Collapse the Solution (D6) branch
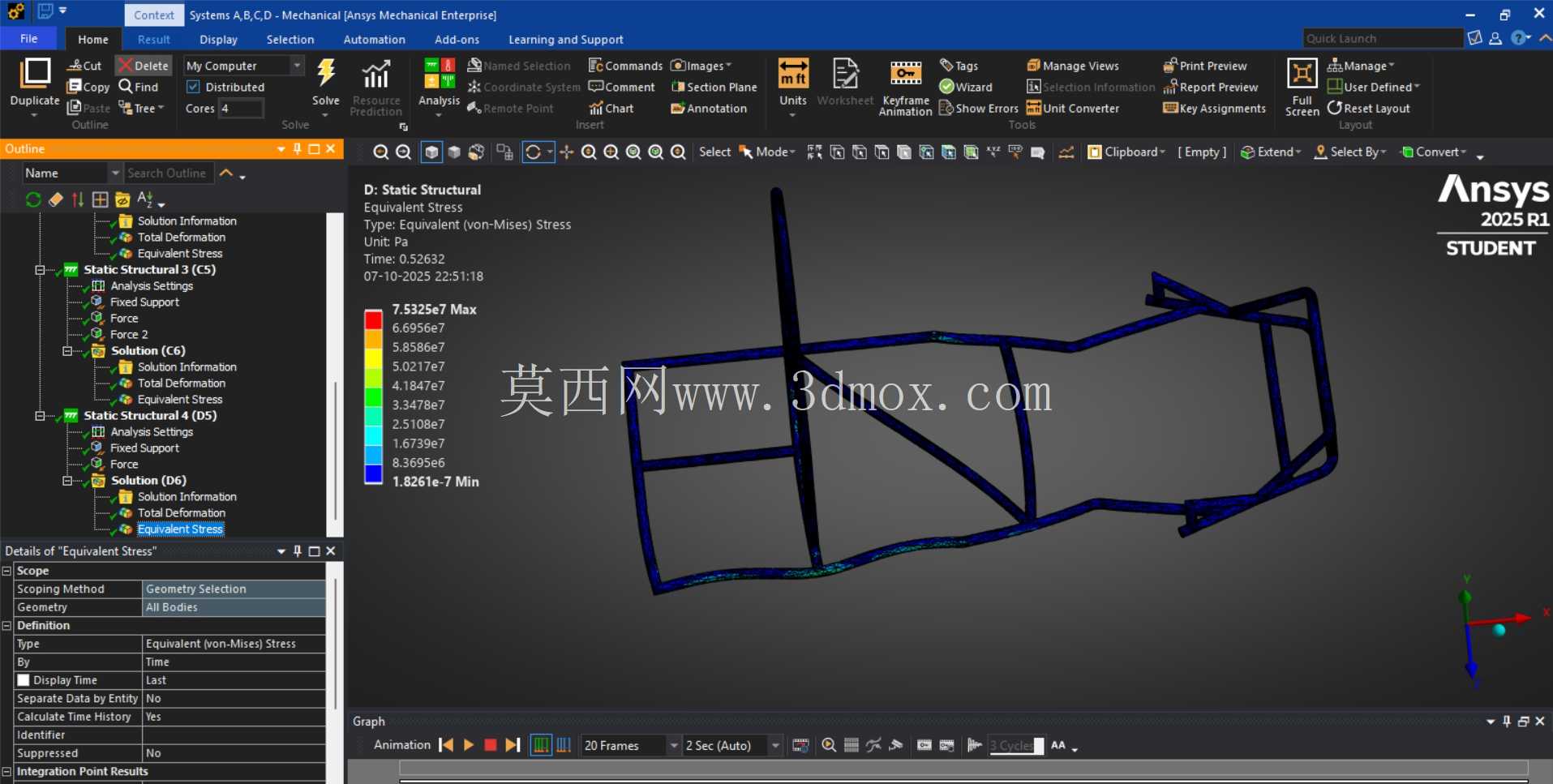Image resolution: width=1553 pixels, height=784 pixels. 67,481
